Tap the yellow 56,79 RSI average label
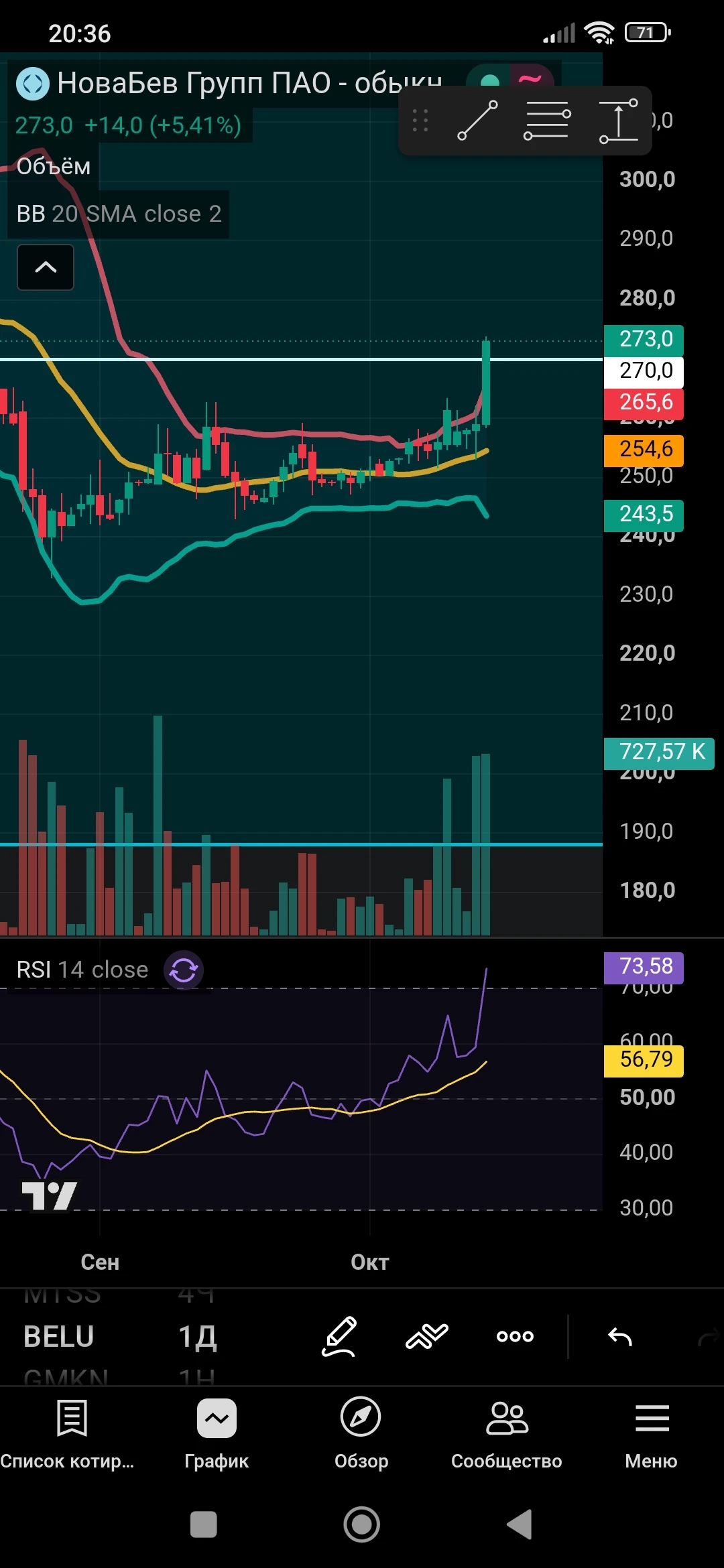Image resolution: width=724 pixels, height=1568 pixels. tap(644, 1060)
